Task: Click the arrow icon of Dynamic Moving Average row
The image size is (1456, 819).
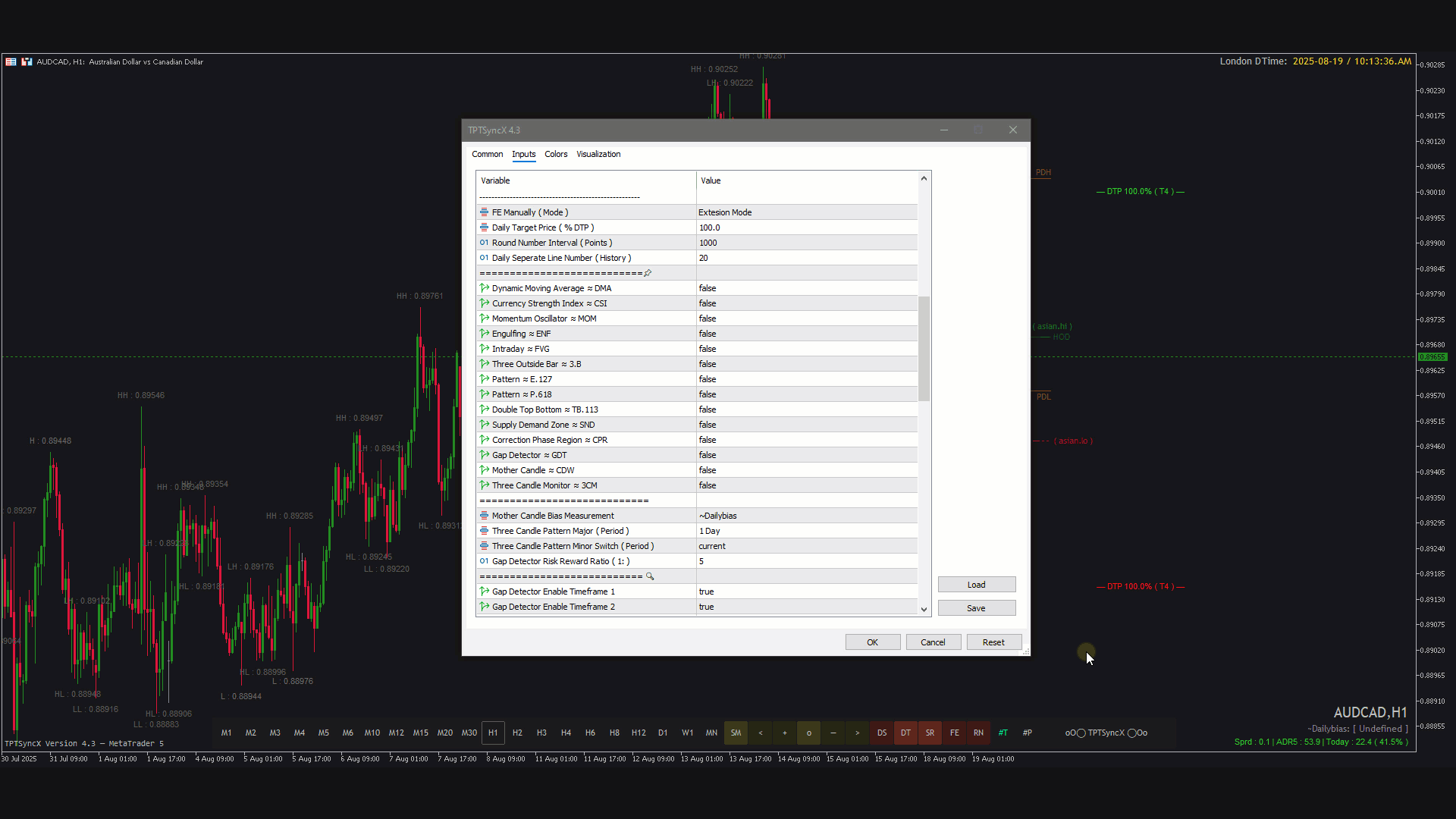Action: (484, 288)
